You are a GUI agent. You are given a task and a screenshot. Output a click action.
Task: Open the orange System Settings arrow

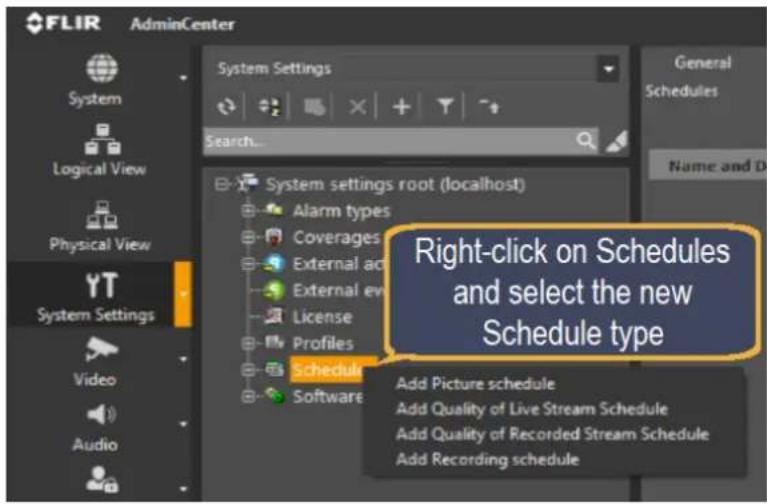[183, 295]
